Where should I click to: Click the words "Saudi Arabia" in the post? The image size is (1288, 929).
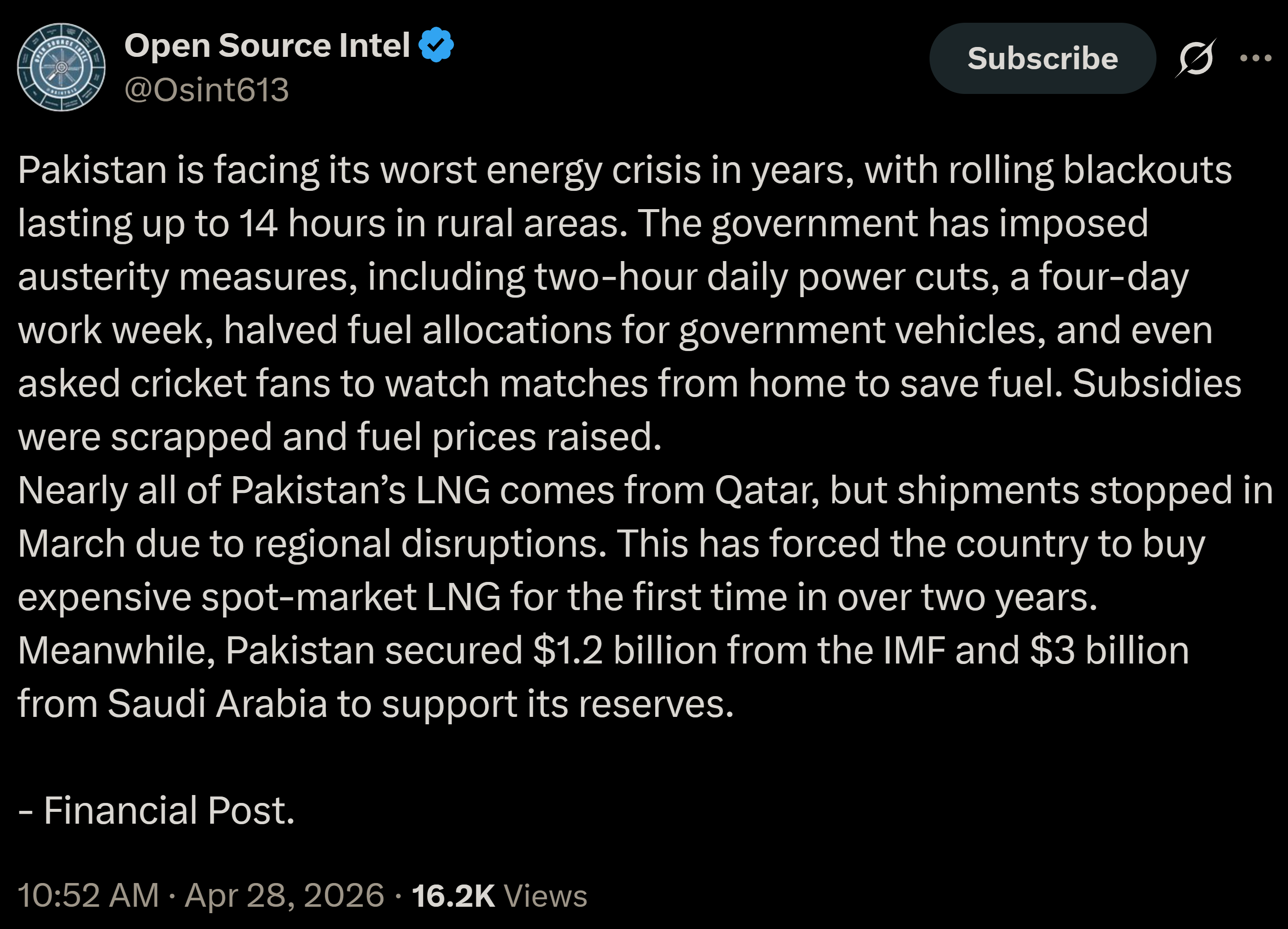[x=217, y=704]
